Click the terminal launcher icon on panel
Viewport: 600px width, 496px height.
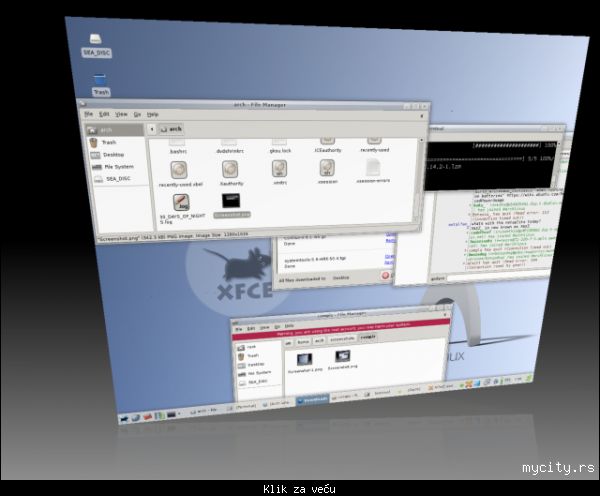pos(171,414)
